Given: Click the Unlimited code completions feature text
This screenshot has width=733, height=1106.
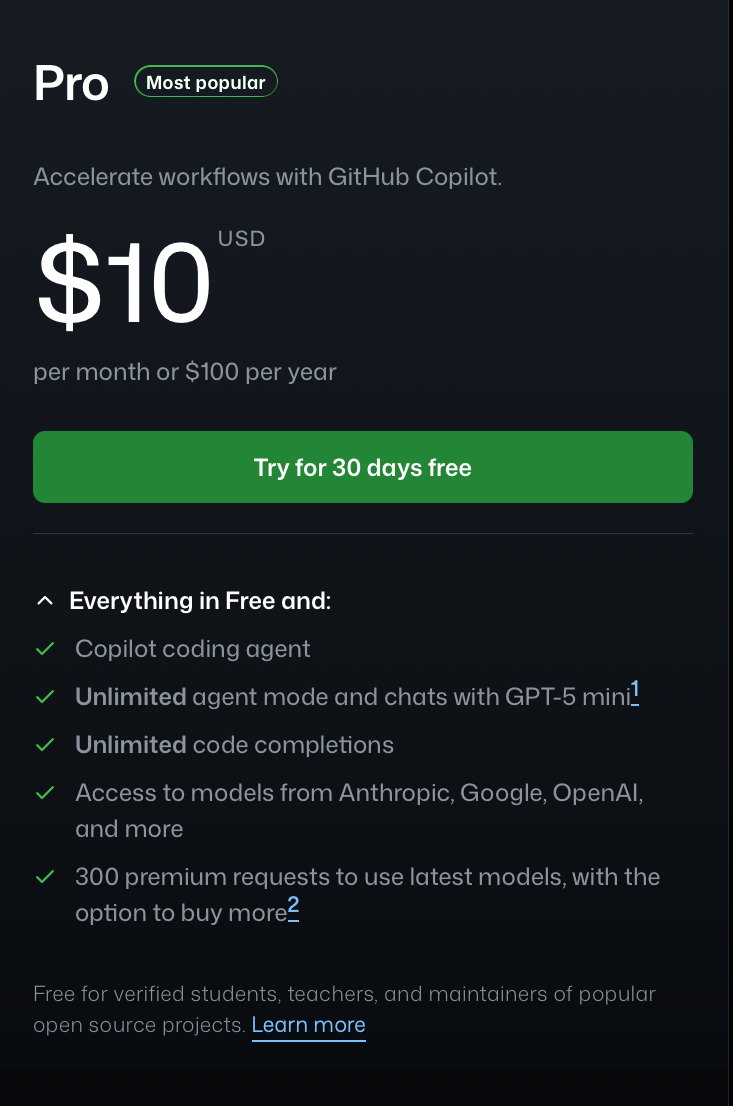Looking at the screenshot, I should (x=234, y=745).
